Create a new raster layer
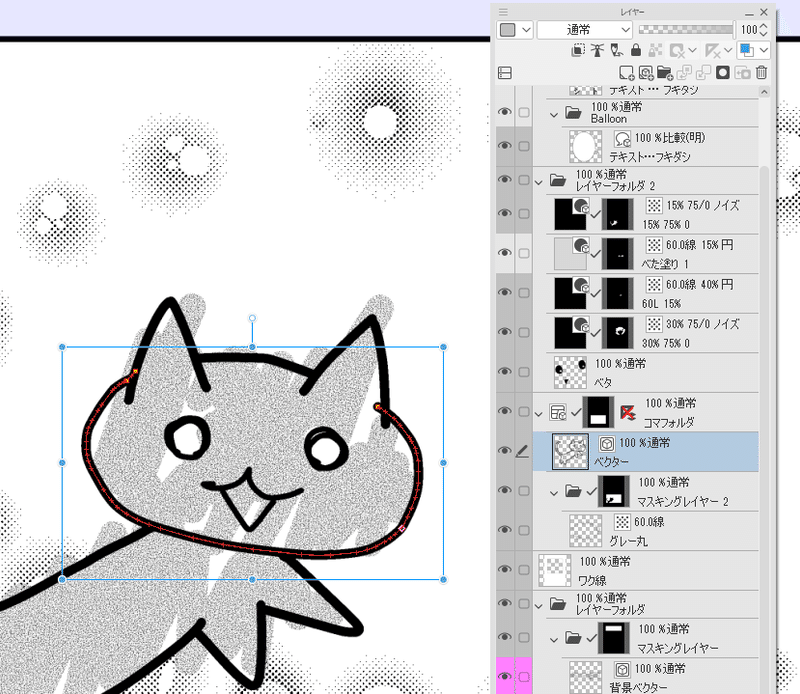This screenshot has height=694, width=800. pos(627,72)
